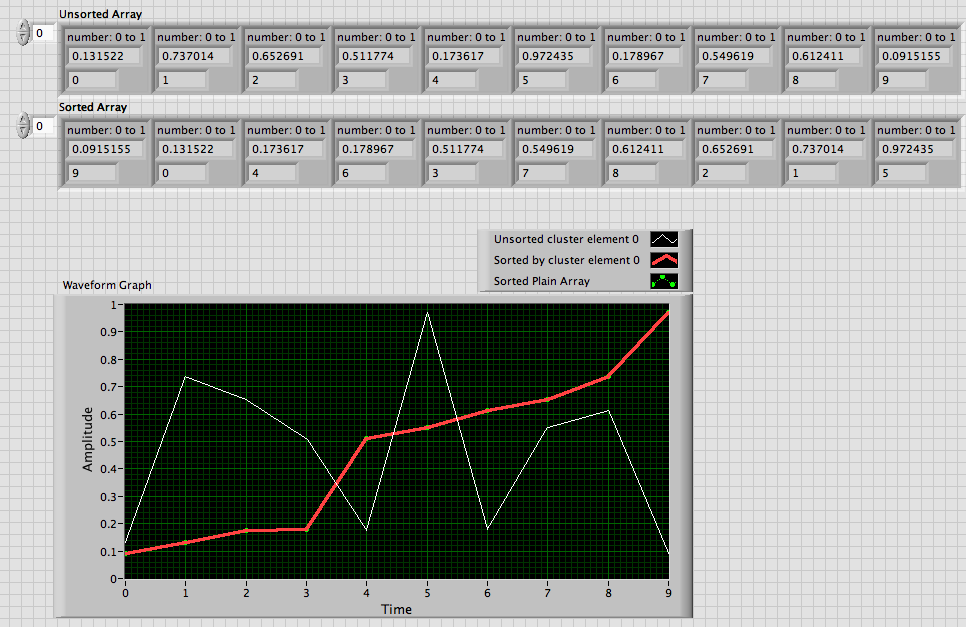Click the integer field 5 in the Sorted Array
966x627 pixels.
[x=902, y=173]
